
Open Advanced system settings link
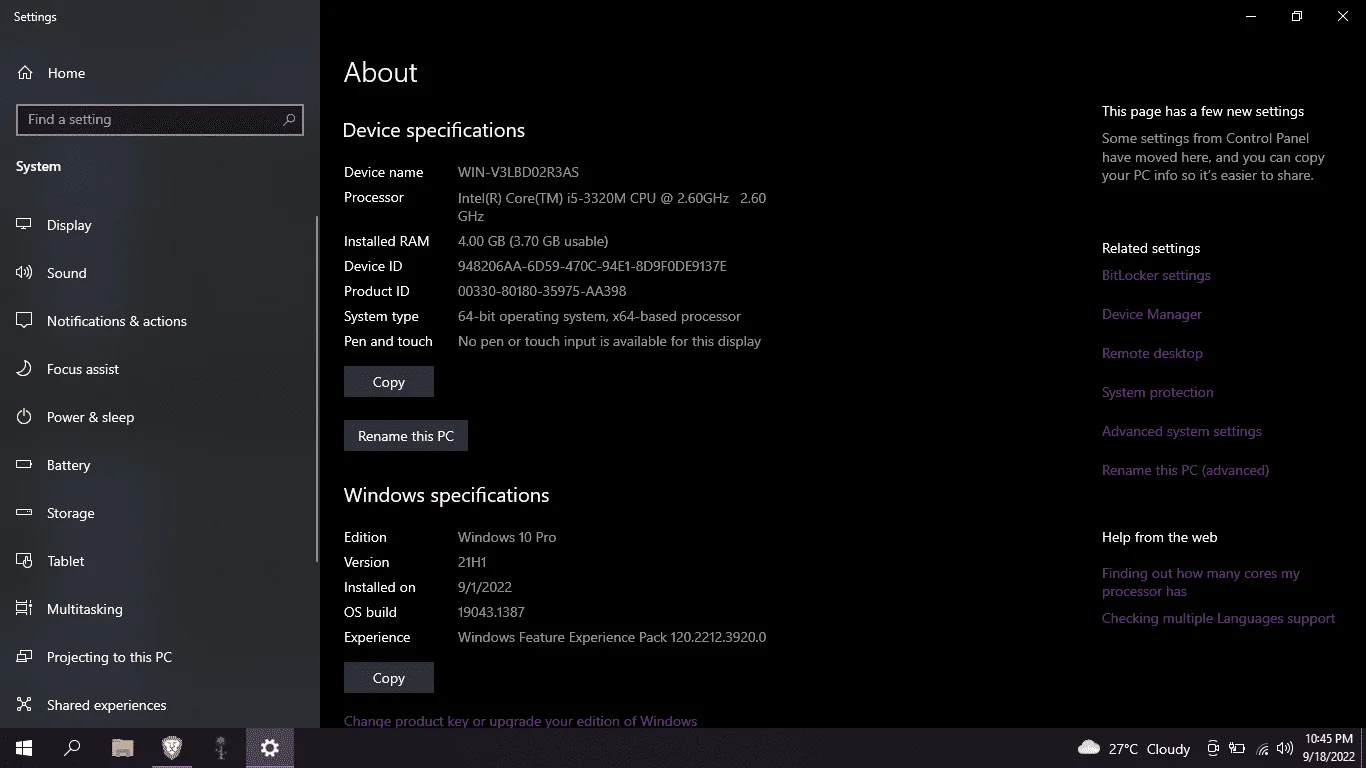coord(1182,431)
